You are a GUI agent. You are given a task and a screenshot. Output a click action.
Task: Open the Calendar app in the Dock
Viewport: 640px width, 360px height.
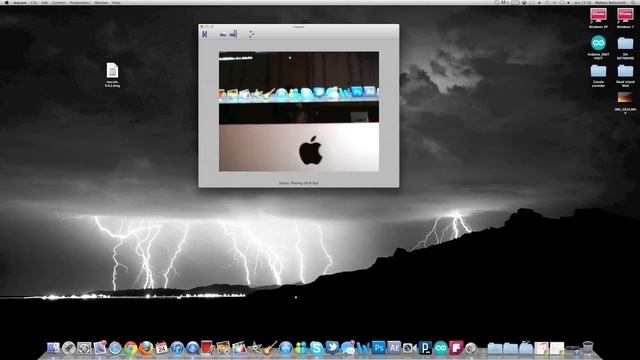[x=162, y=348]
